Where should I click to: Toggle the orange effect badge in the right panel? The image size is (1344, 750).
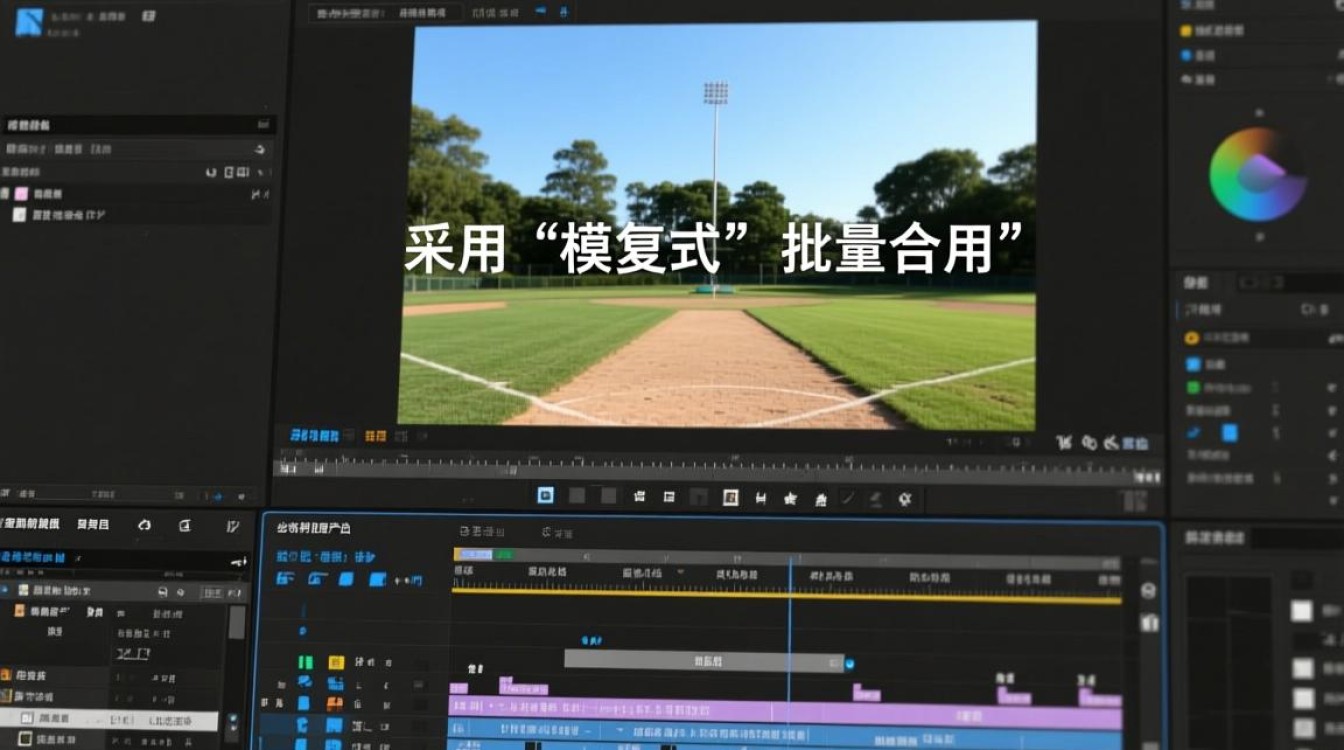coord(1192,337)
